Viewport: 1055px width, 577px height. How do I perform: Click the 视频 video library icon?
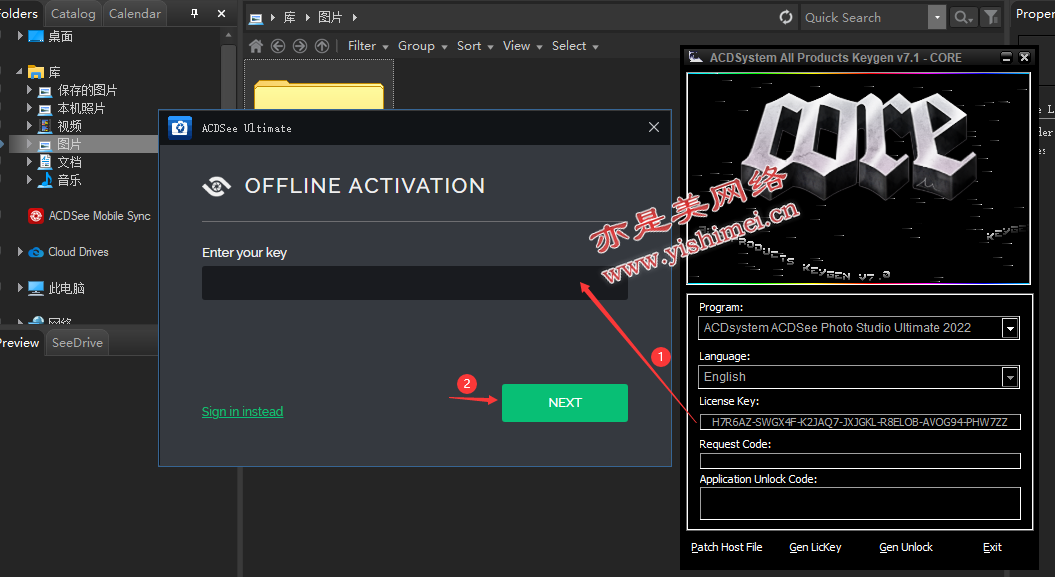point(45,126)
